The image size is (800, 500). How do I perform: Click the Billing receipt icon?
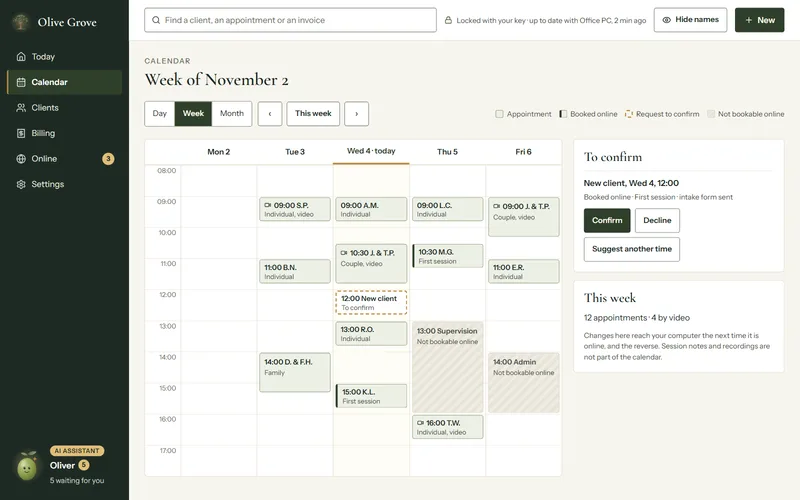click(x=21, y=133)
